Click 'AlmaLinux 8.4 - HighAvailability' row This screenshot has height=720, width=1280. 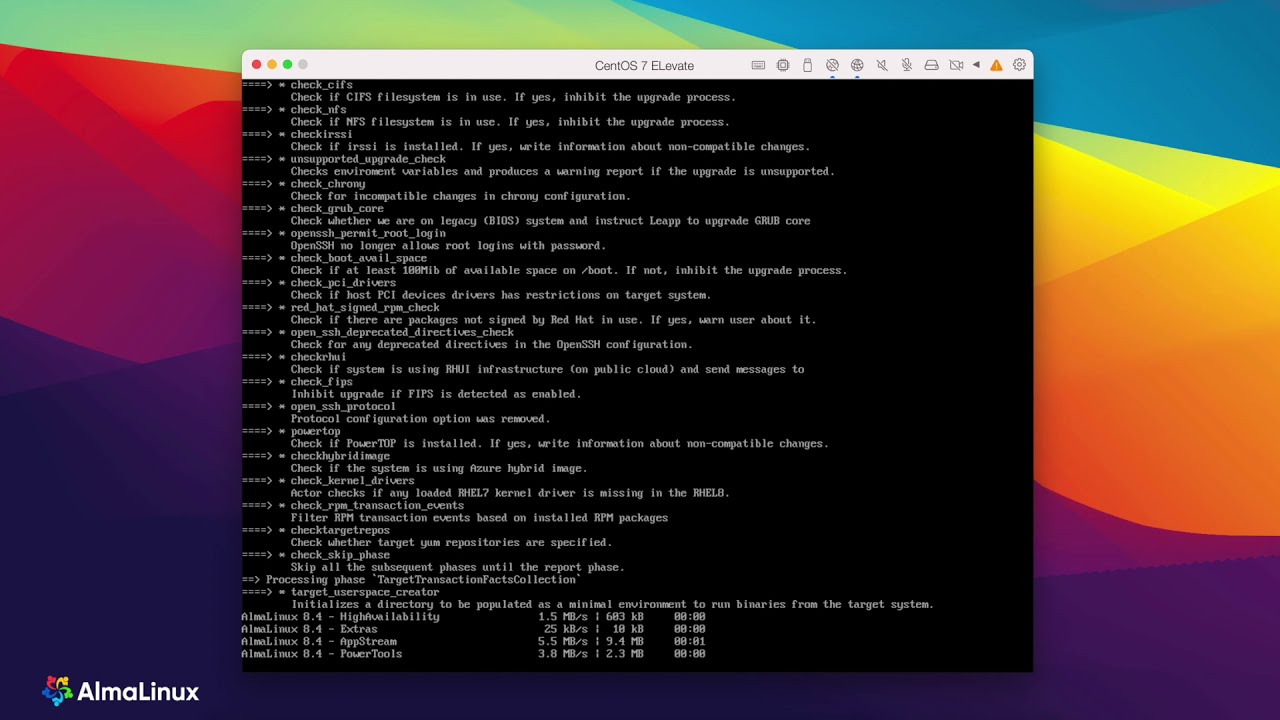pyautogui.click(x=473, y=617)
